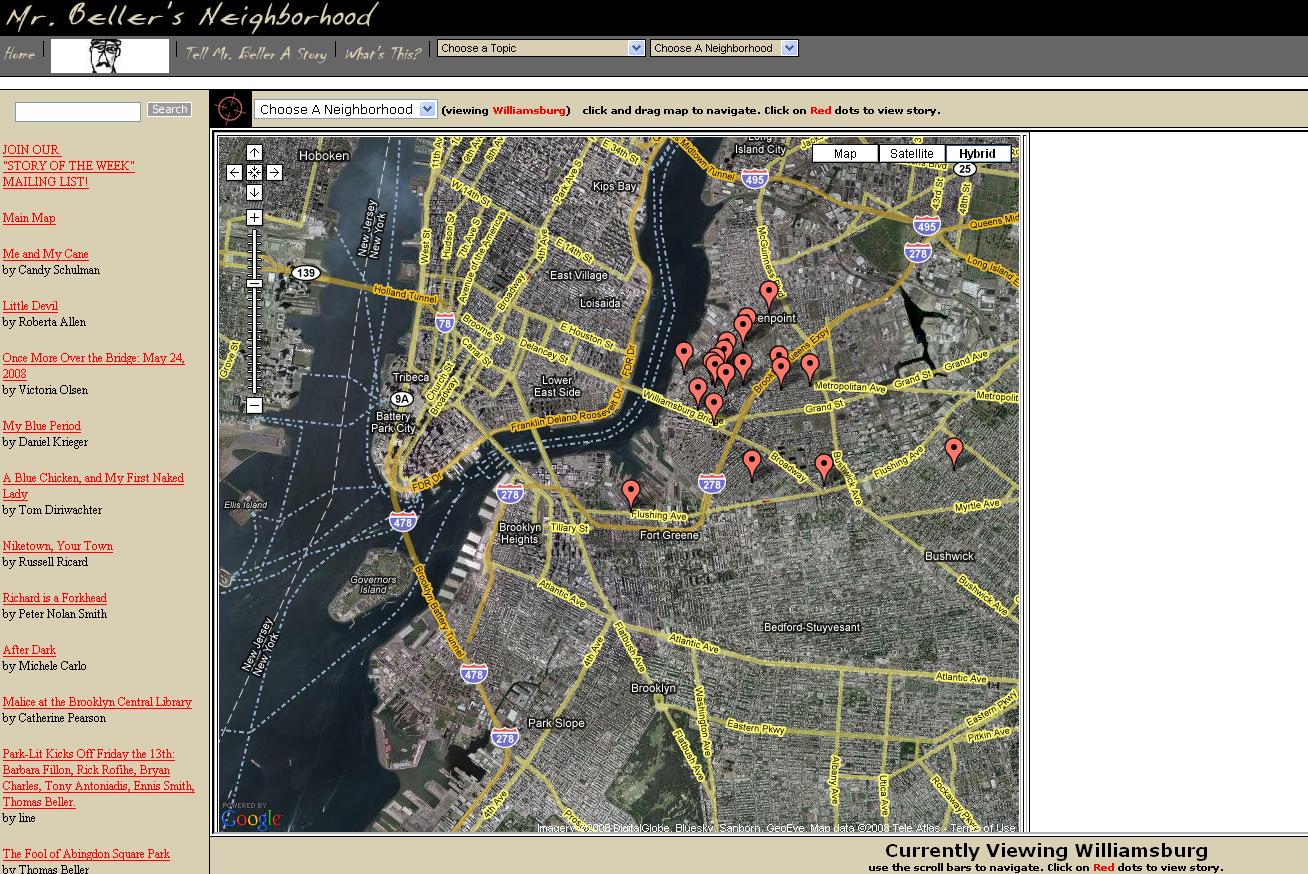
Task: Click the center return-to-last-result map button
Action: point(254,172)
